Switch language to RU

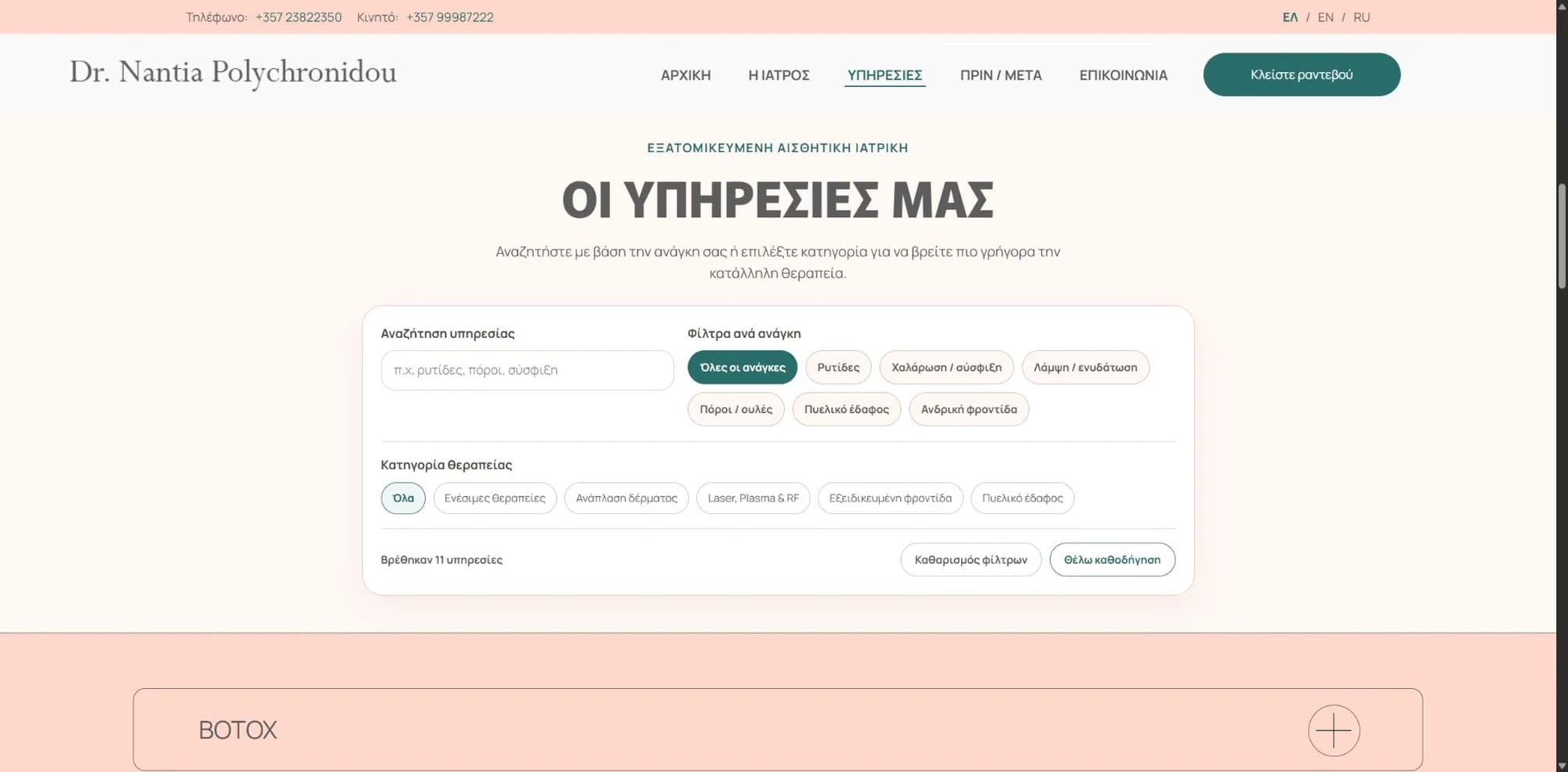click(1361, 17)
